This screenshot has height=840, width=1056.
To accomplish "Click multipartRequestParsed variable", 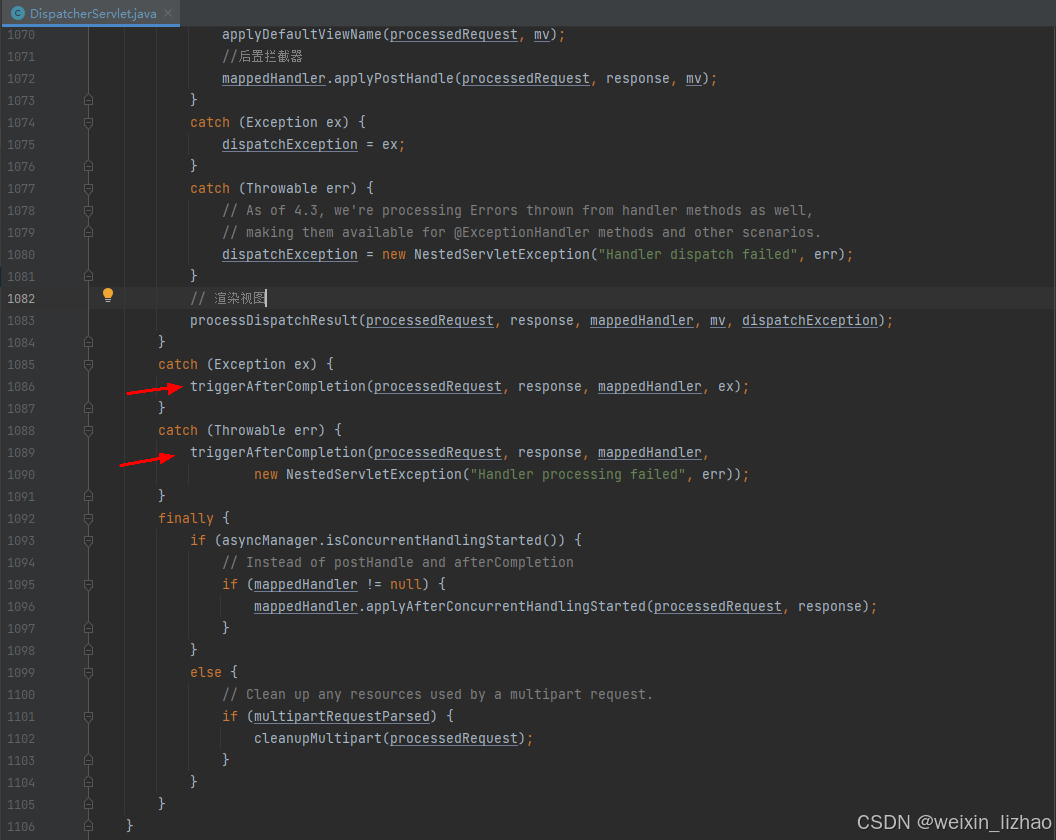I will coord(341,717).
